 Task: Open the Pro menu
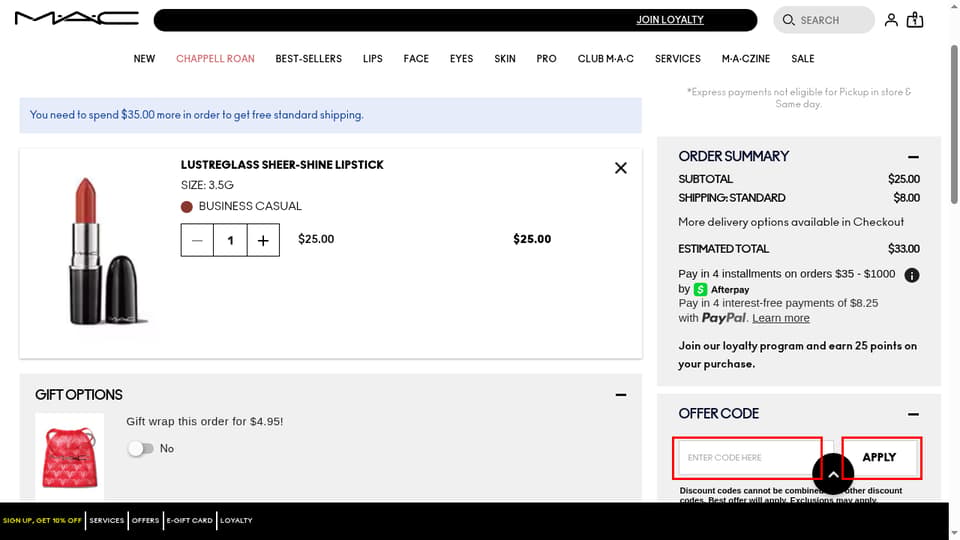[x=546, y=59]
